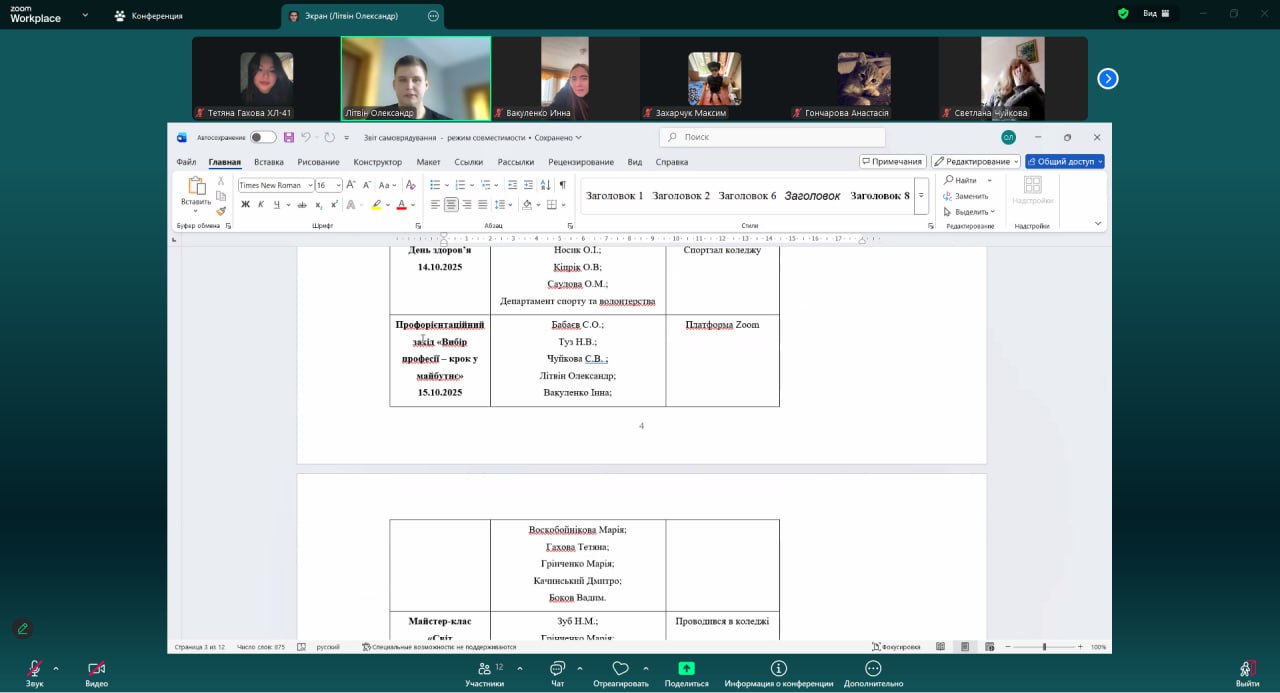The height and width of the screenshot is (693, 1280).
Task: Click the Общий доступ share button
Action: tap(1064, 161)
